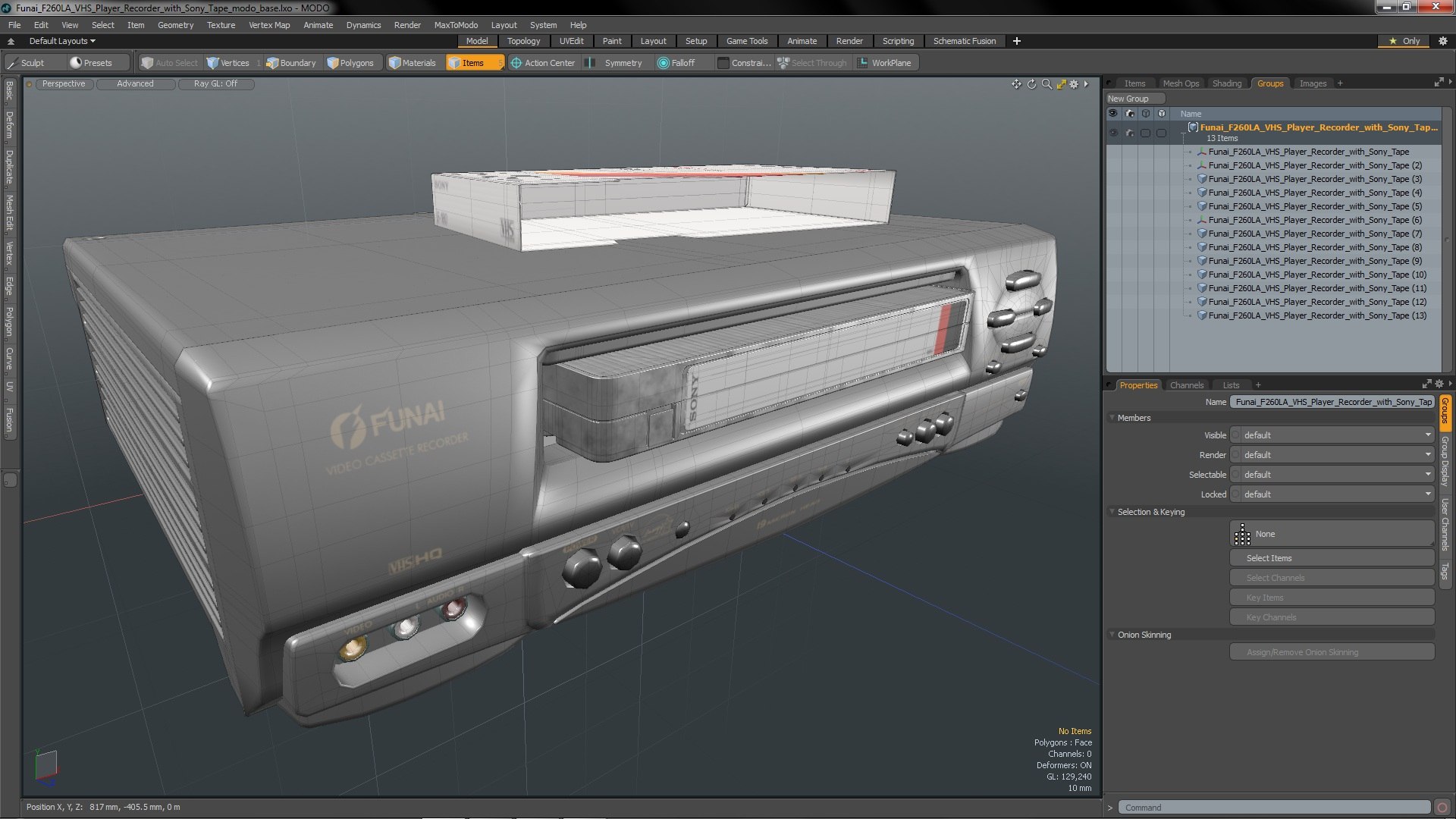The width and height of the screenshot is (1456, 819).
Task: Collapse the Selection & Keying section
Action: pyautogui.click(x=1112, y=513)
